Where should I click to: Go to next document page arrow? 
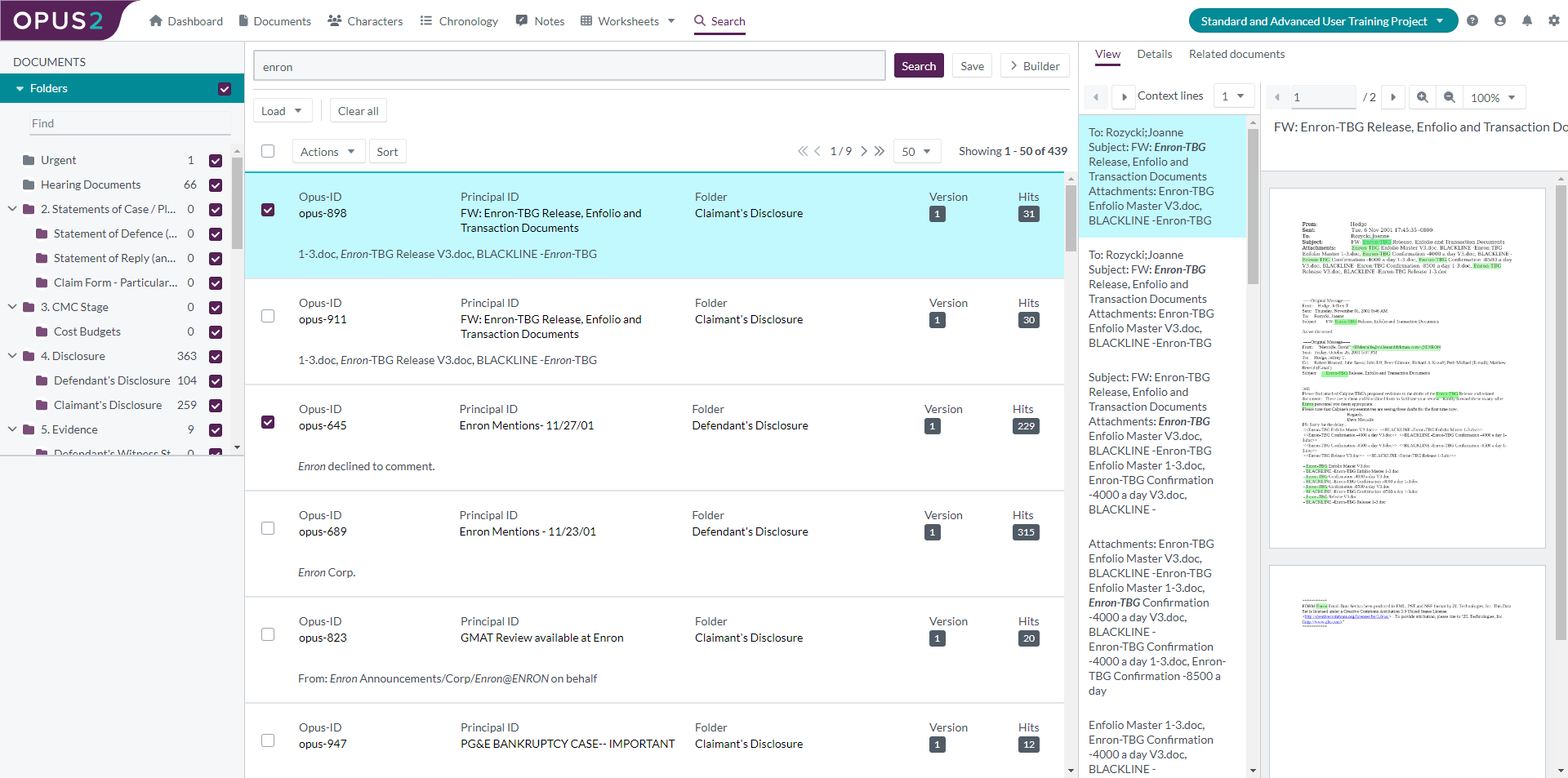tap(1393, 97)
